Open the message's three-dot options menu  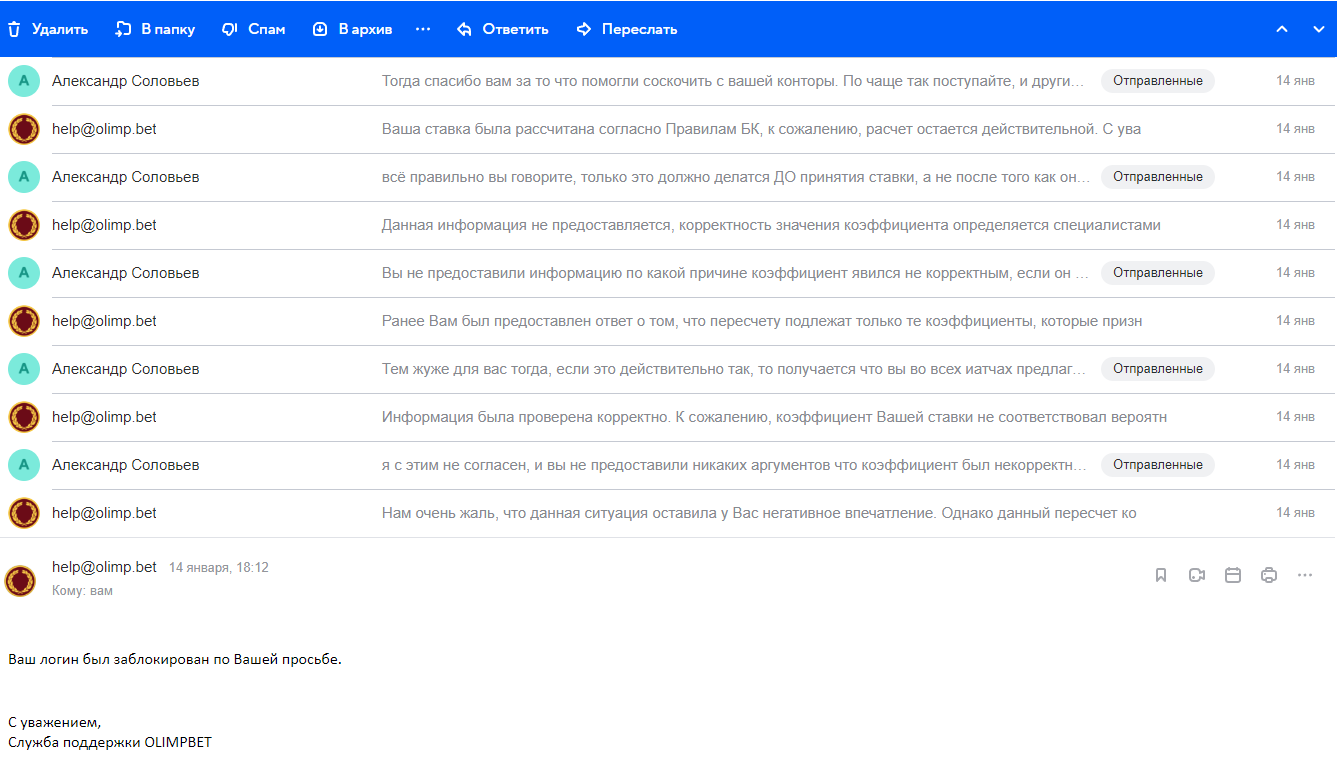(x=1305, y=575)
